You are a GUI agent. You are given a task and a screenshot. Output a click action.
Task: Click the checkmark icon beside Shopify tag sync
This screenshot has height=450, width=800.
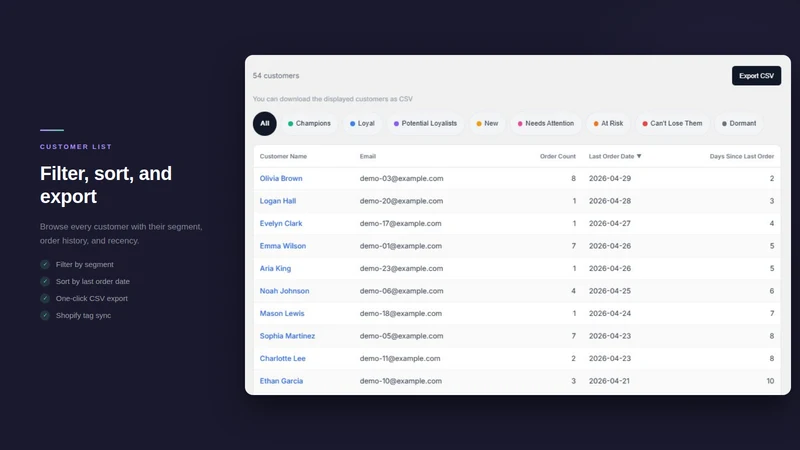coord(45,315)
